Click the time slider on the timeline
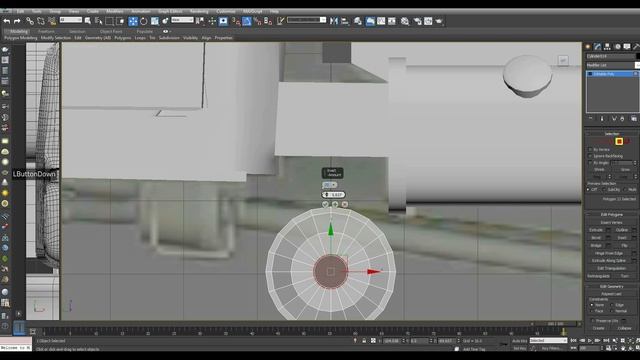This screenshot has height=360, width=640. (556, 324)
